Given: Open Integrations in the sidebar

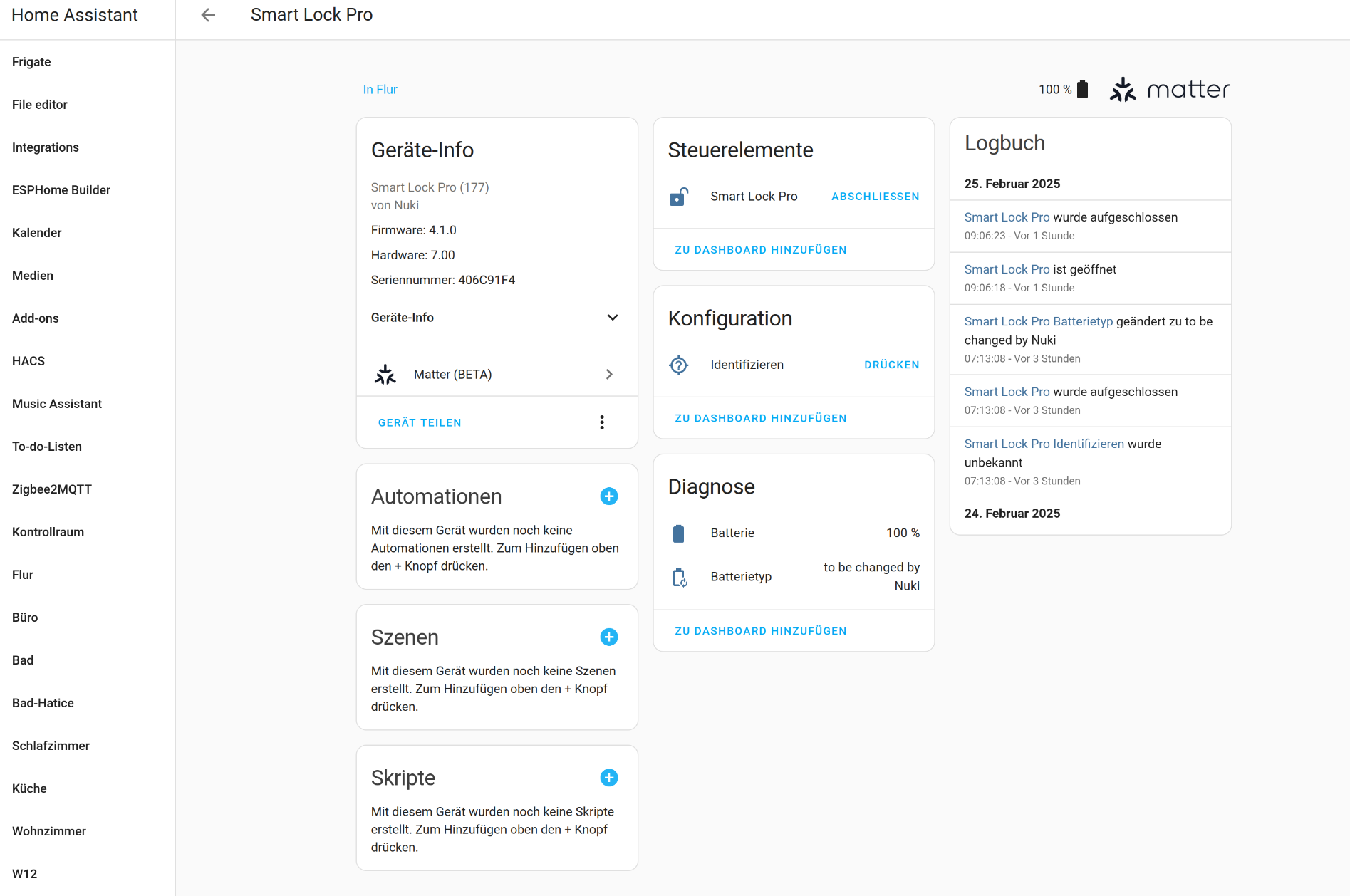Looking at the screenshot, I should click(46, 147).
